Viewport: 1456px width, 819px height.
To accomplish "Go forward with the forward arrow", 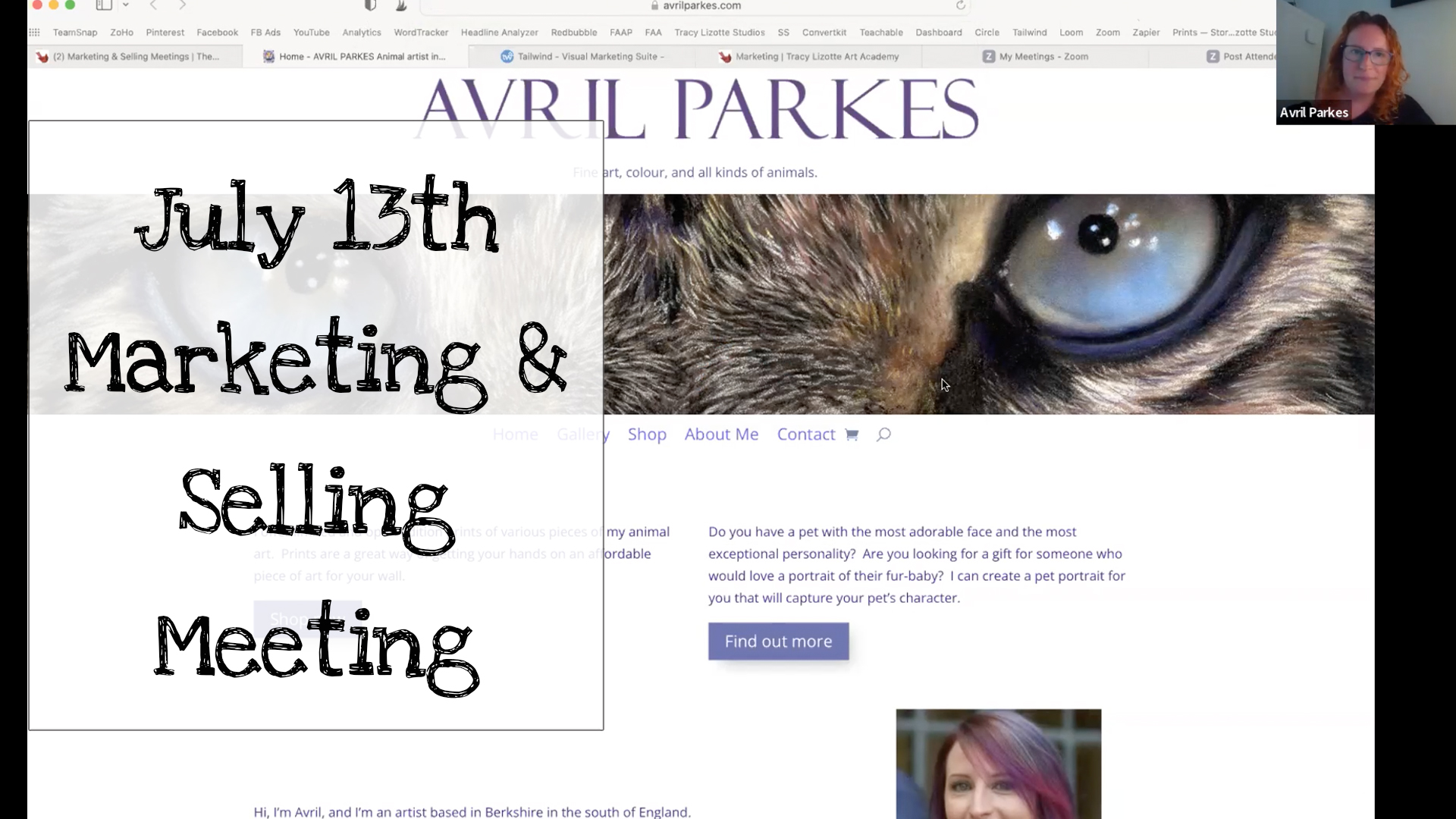I will 183,5.
